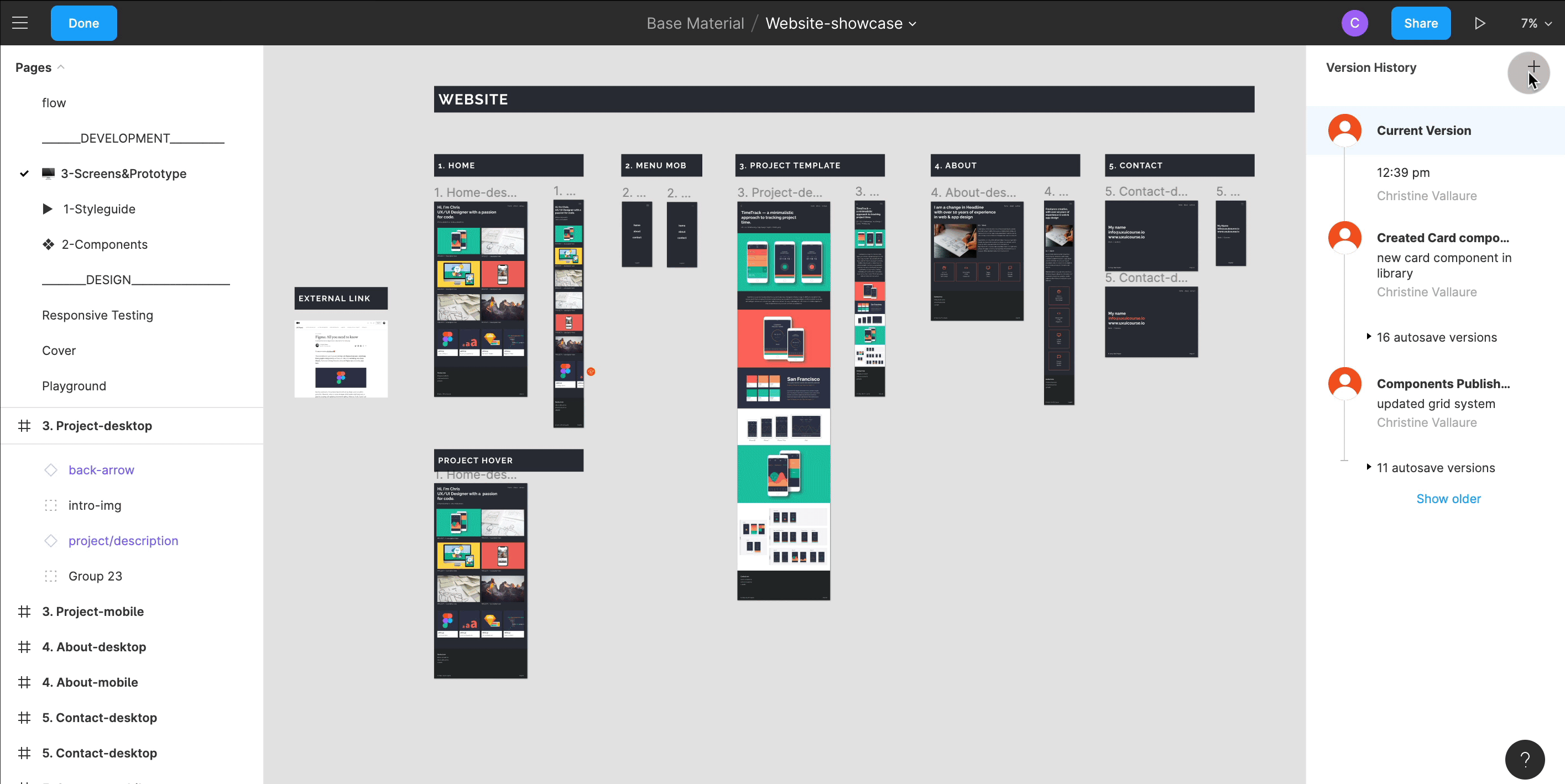Click Show older version history link

pos(1449,498)
